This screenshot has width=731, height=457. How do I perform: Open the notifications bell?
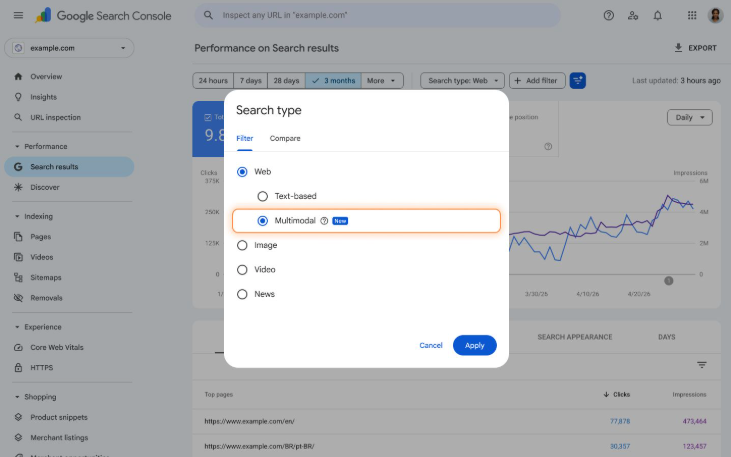(x=657, y=15)
